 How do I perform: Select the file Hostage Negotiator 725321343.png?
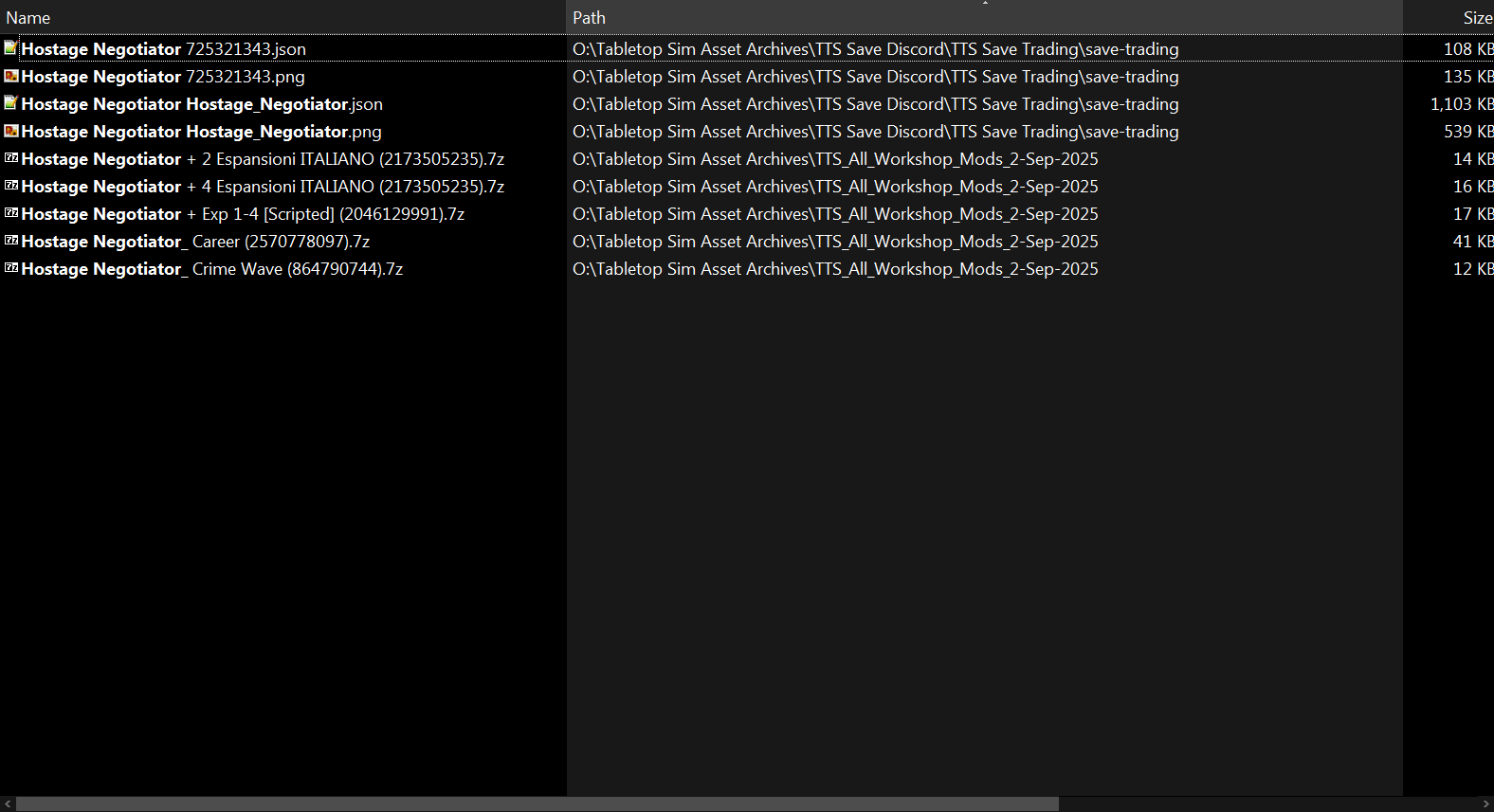click(163, 77)
